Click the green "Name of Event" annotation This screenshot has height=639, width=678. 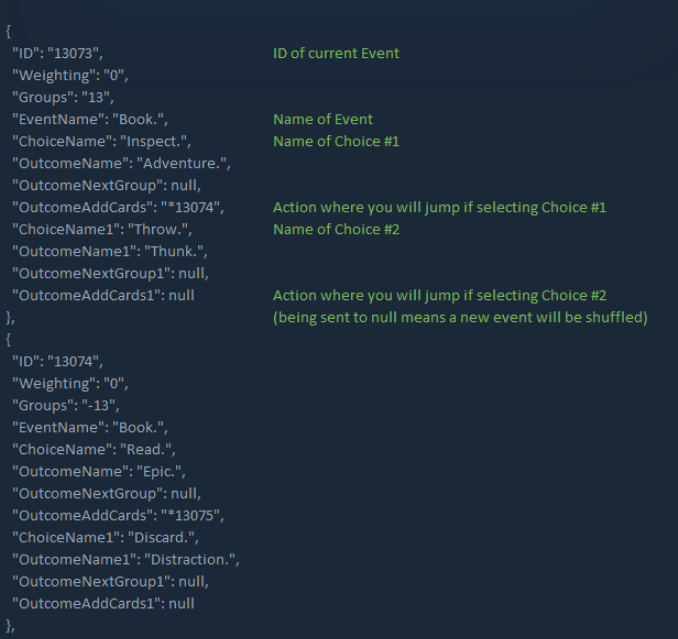pyautogui.click(x=322, y=119)
